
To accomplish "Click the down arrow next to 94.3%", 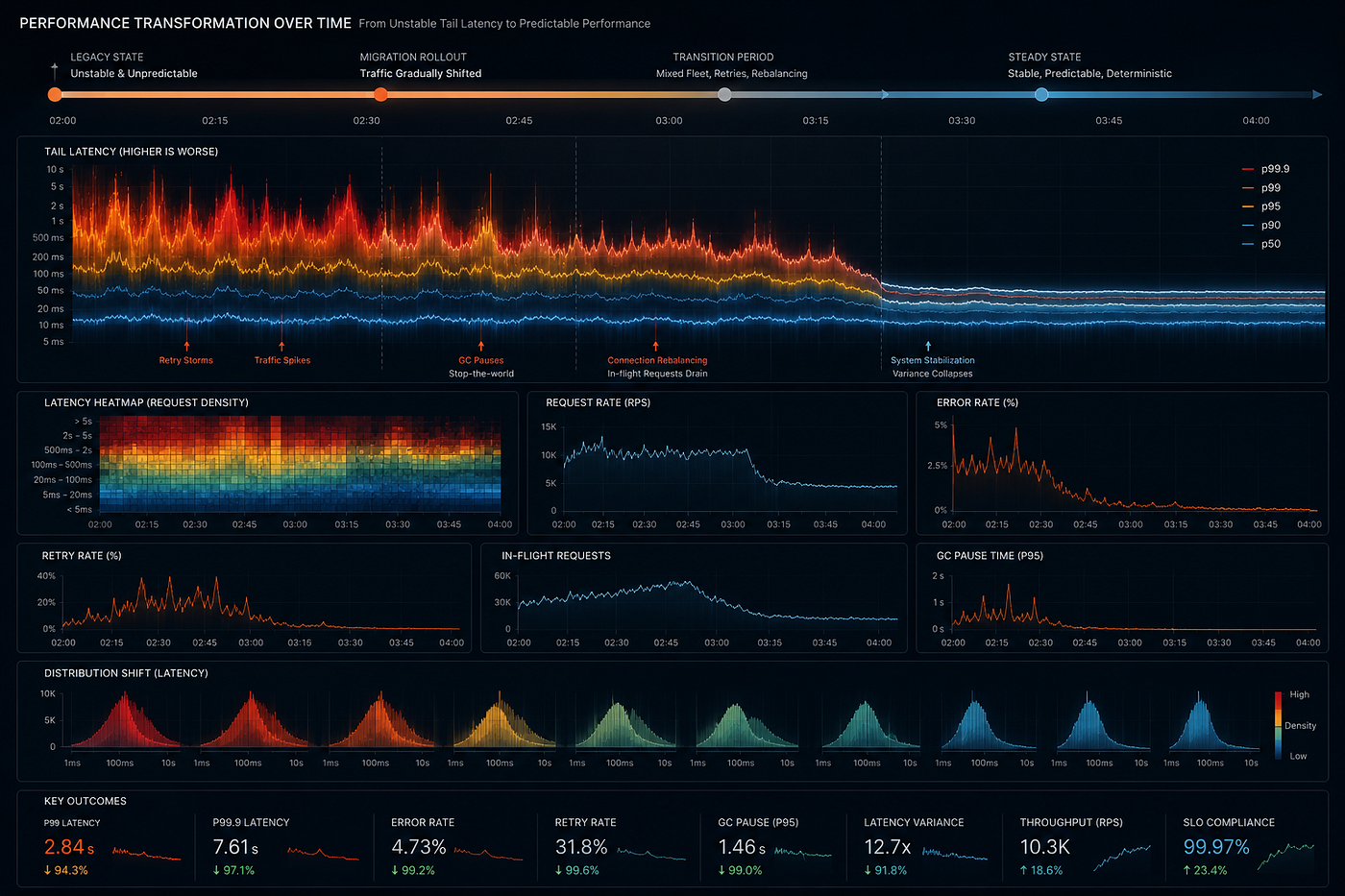I will [x=48, y=870].
